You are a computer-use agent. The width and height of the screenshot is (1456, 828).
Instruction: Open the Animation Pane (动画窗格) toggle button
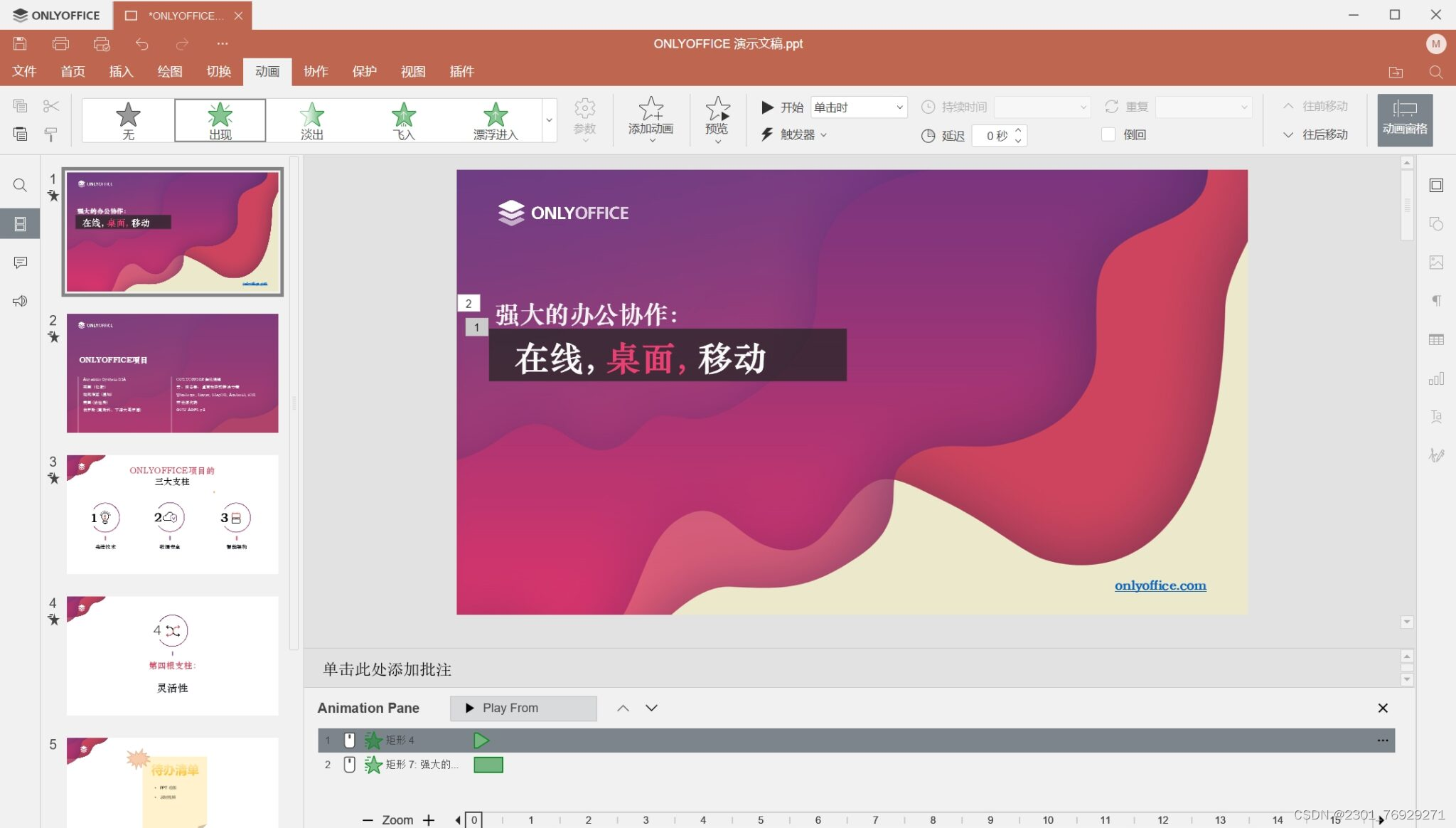pyautogui.click(x=1404, y=119)
